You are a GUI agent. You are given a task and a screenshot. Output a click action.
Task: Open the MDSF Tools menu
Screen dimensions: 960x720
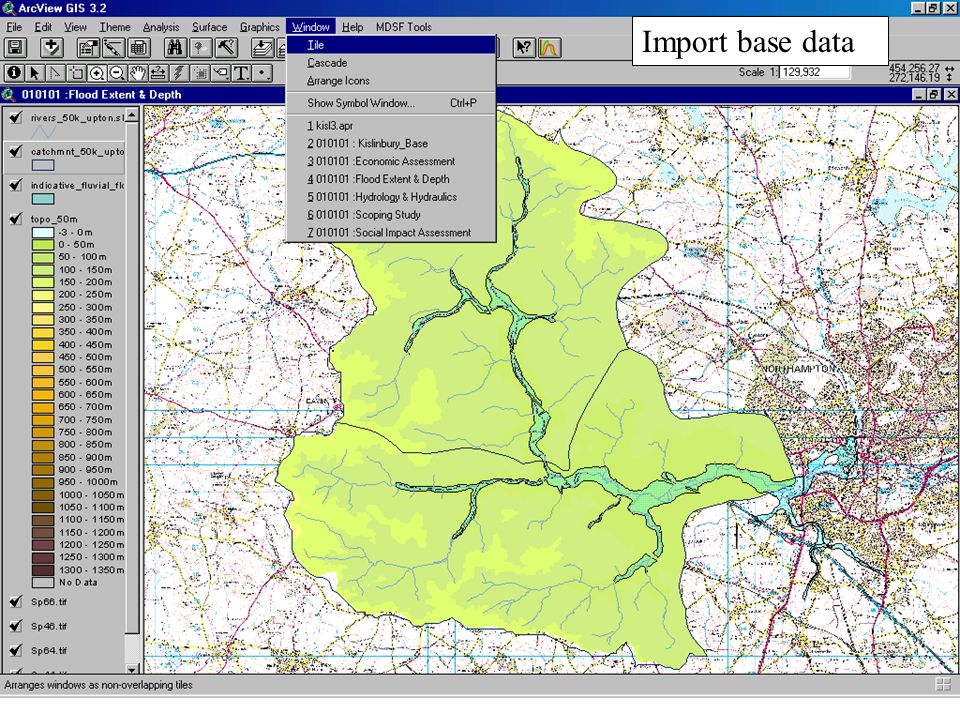[x=403, y=27]
